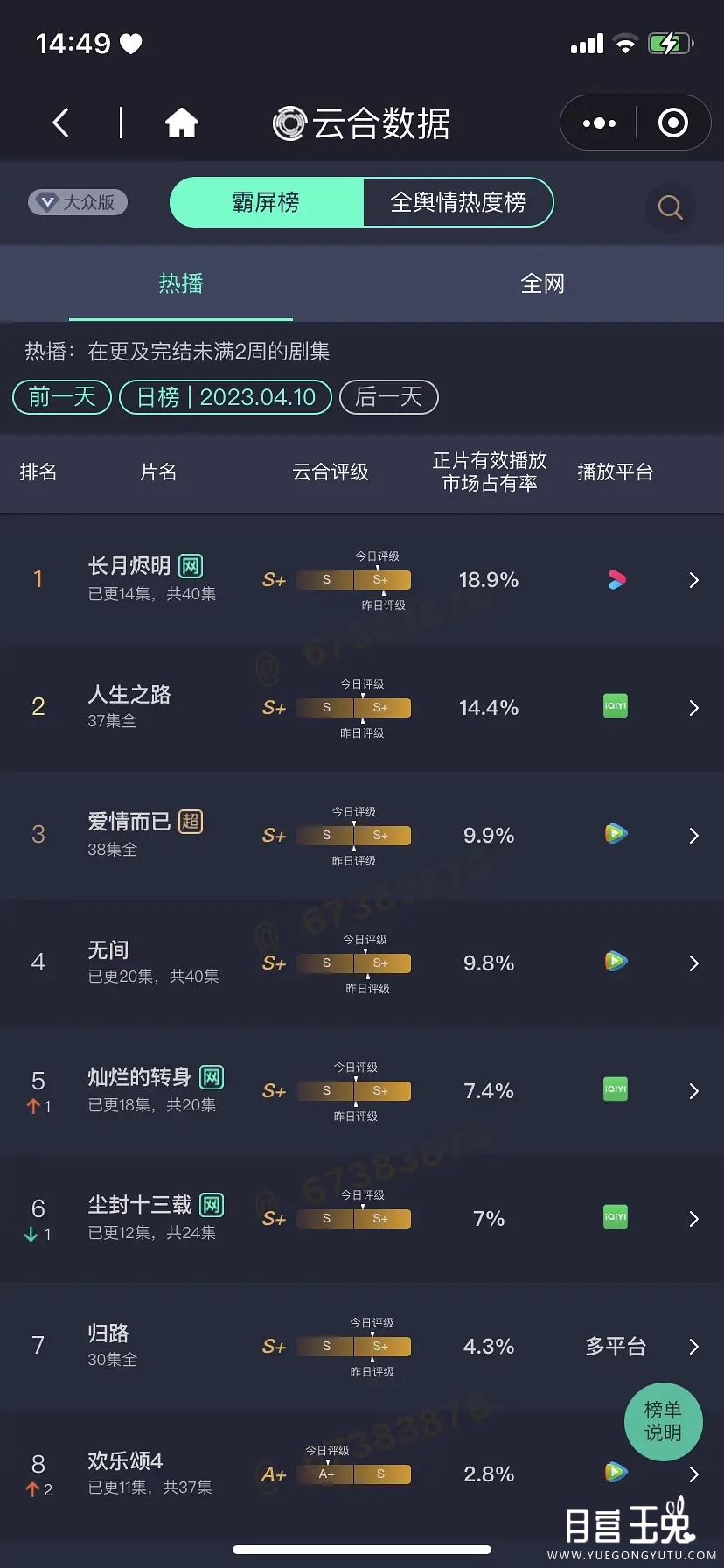Open search with magnifier icon
724x1568 pixels.
[x=670, y=207]
